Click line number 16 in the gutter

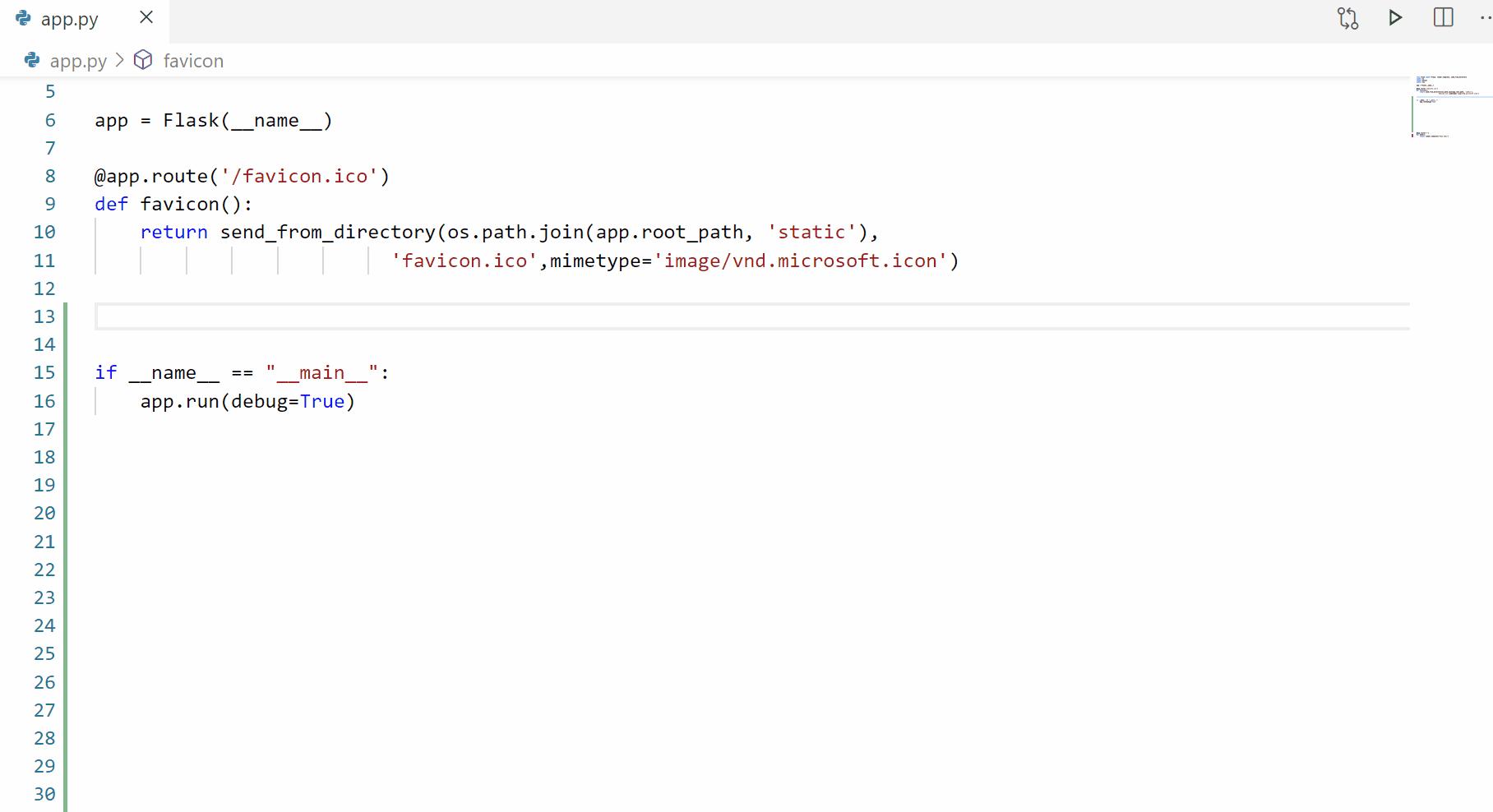pos(45,401)
